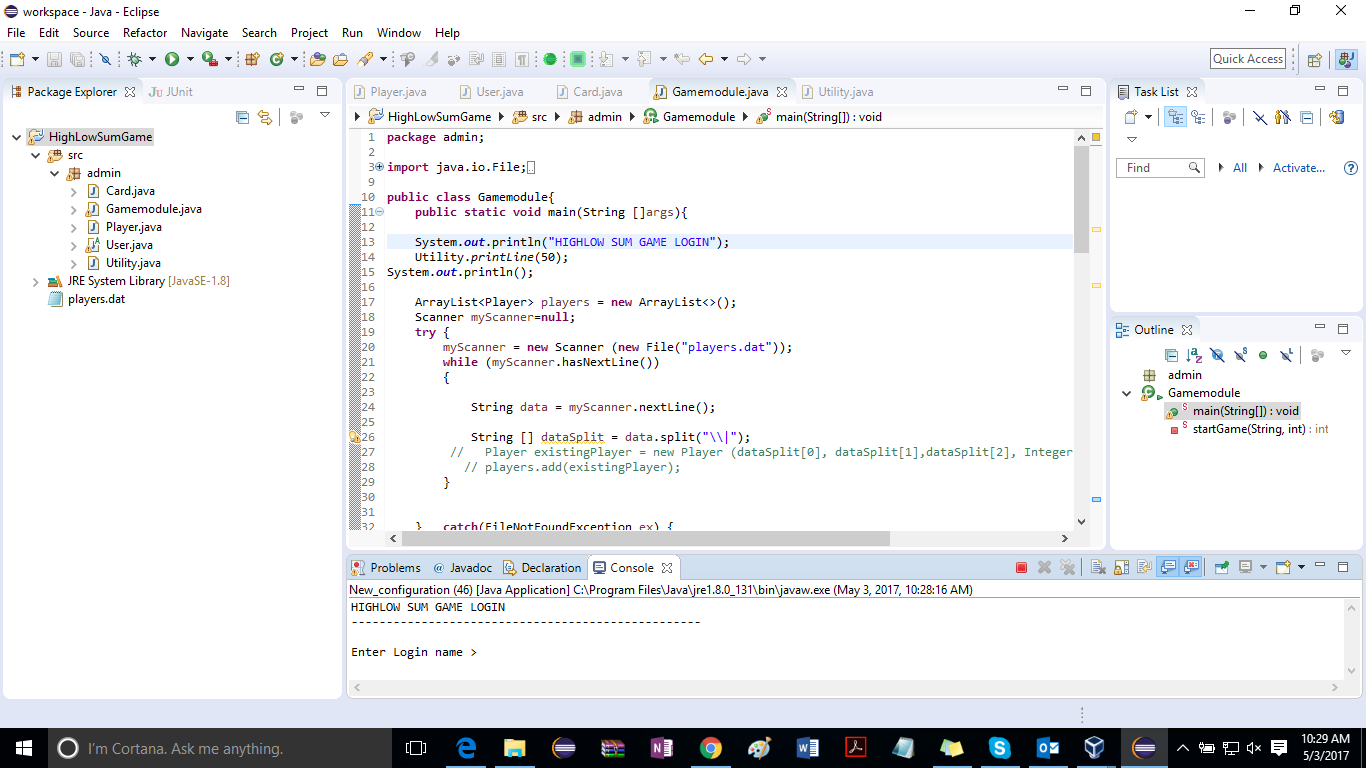Run the application with the green Run icon
The width and height of the screenshot is (1366, 768).
click(x=172, y=59)
